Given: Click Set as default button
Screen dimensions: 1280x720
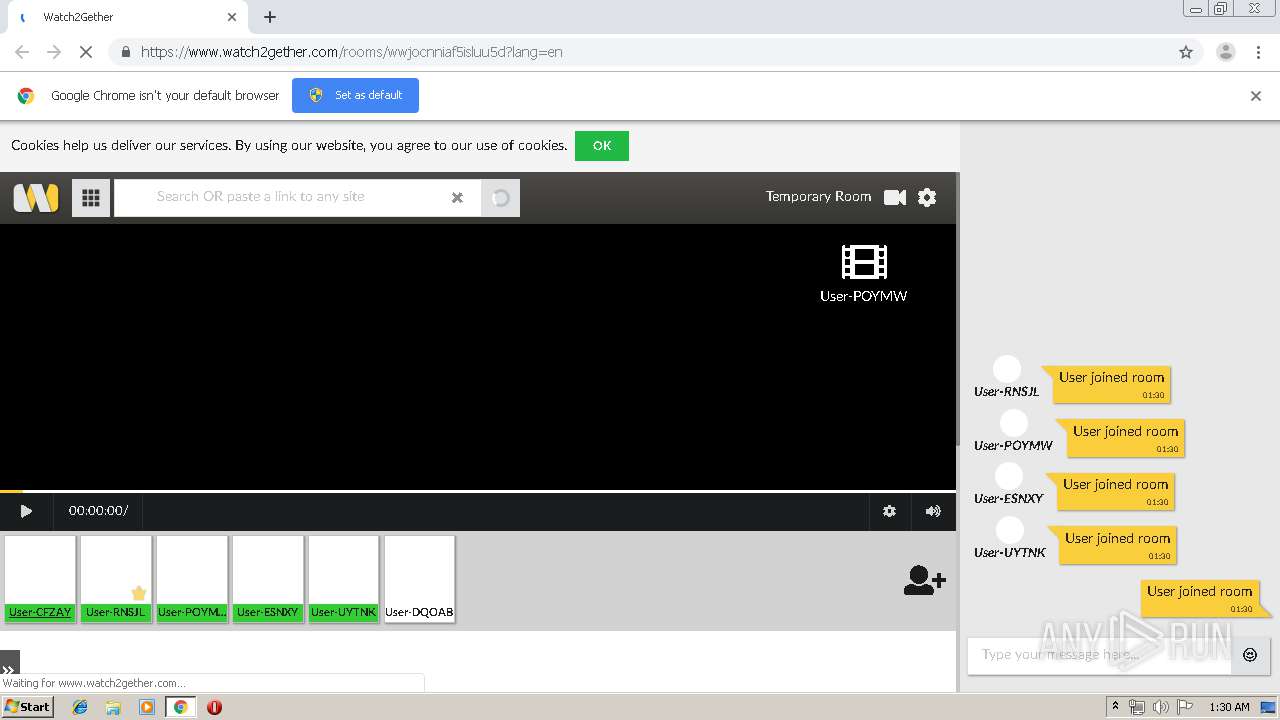Looking at the screenshot, I should [355, 95].
